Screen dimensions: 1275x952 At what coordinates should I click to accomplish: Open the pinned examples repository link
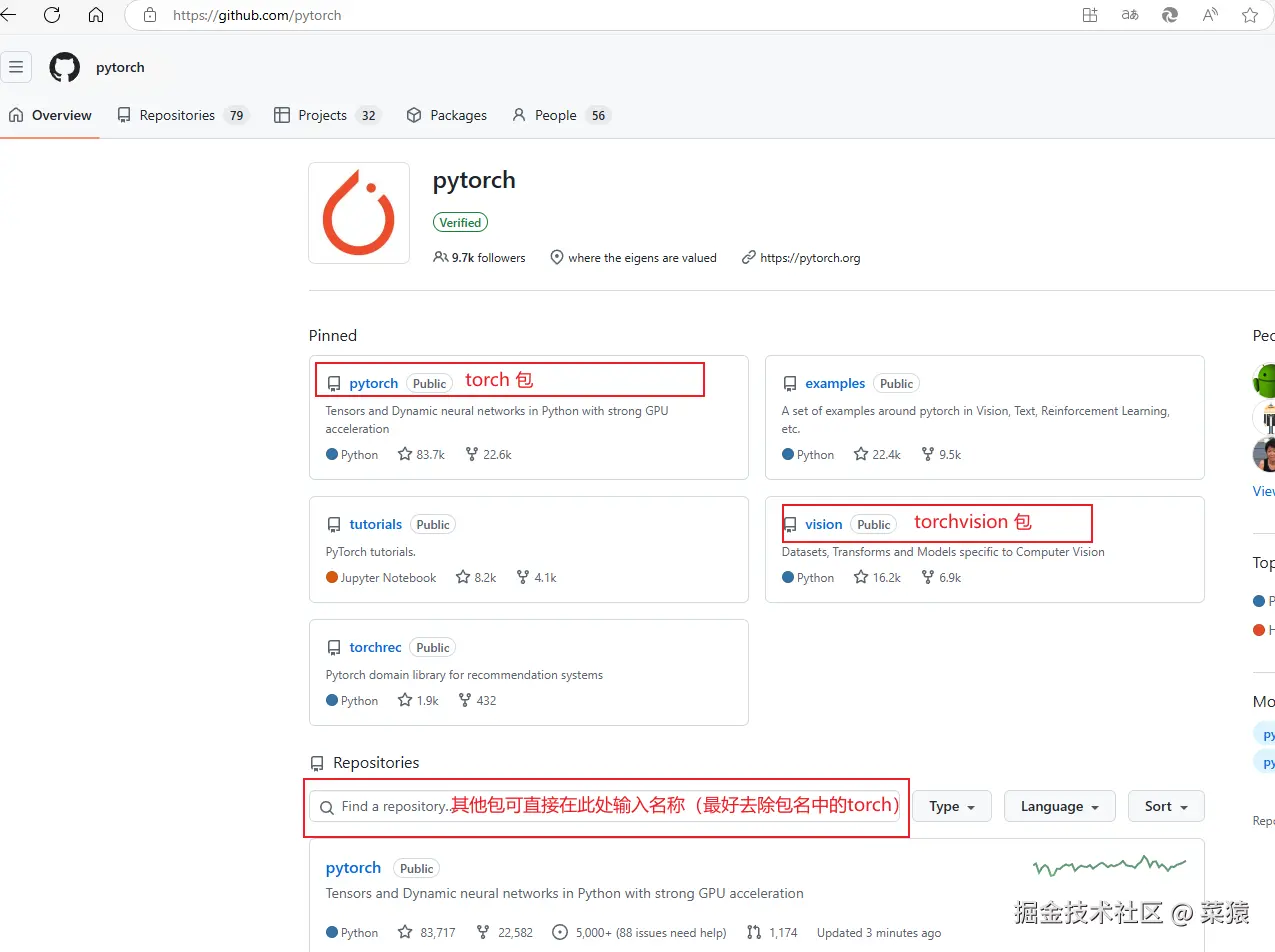pyautogui.click(x=835, y=383)
